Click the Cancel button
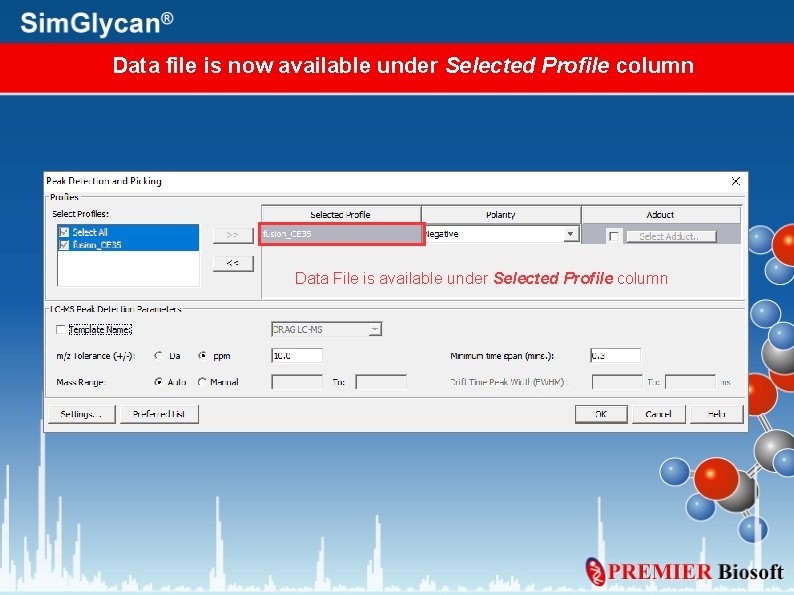Image resolution: width=794 pixels, height=595 pixels. (x=659, y=414)
